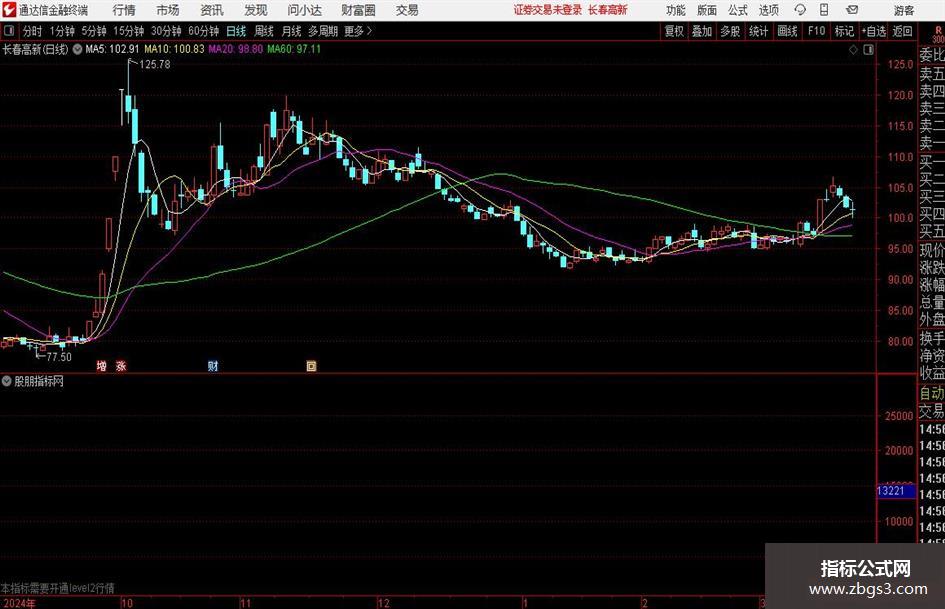Open the 行情 menu
Screen dimensions: 945x609
click(x=124, y=10)
